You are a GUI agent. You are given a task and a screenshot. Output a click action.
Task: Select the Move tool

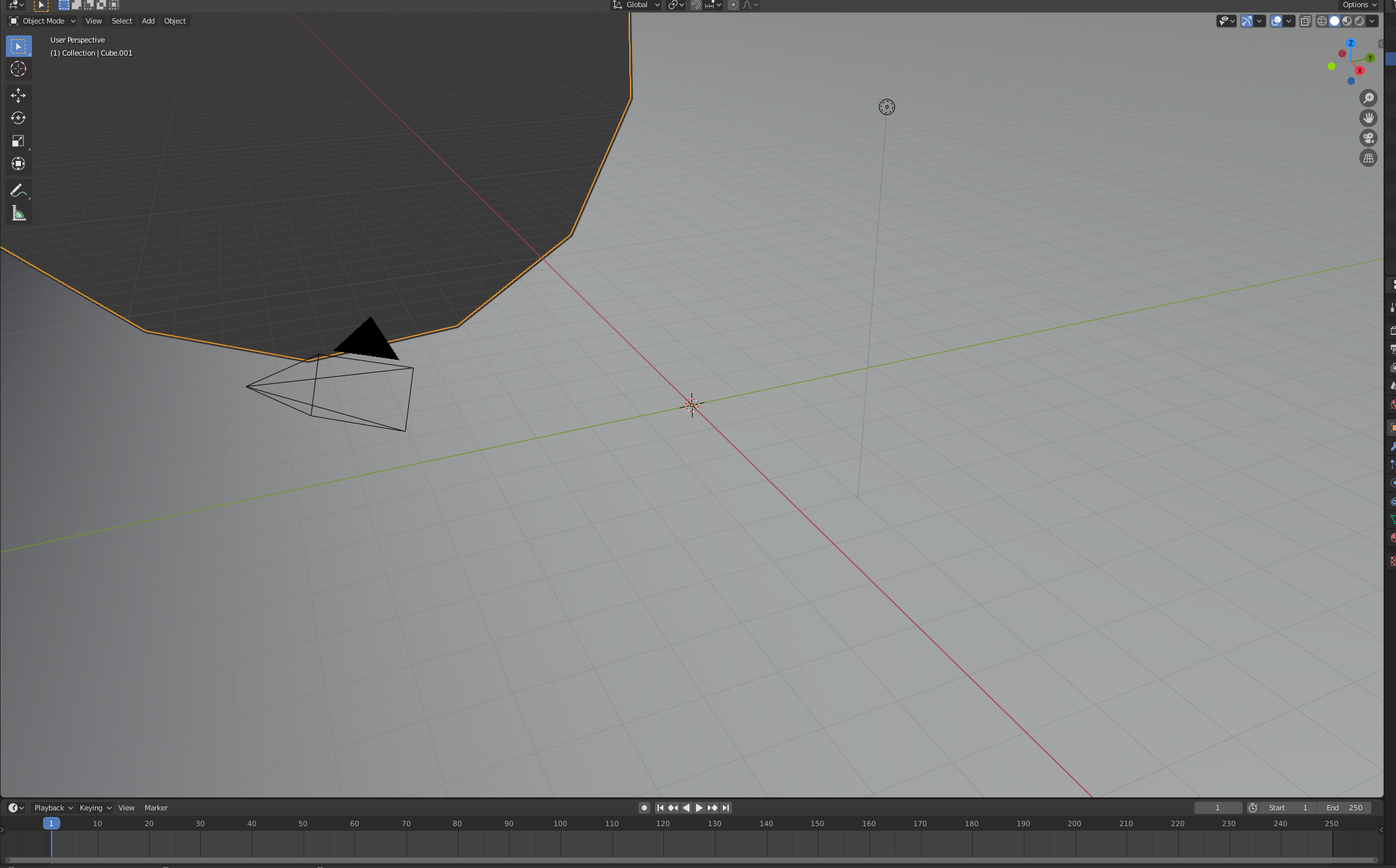click(18, 95)
